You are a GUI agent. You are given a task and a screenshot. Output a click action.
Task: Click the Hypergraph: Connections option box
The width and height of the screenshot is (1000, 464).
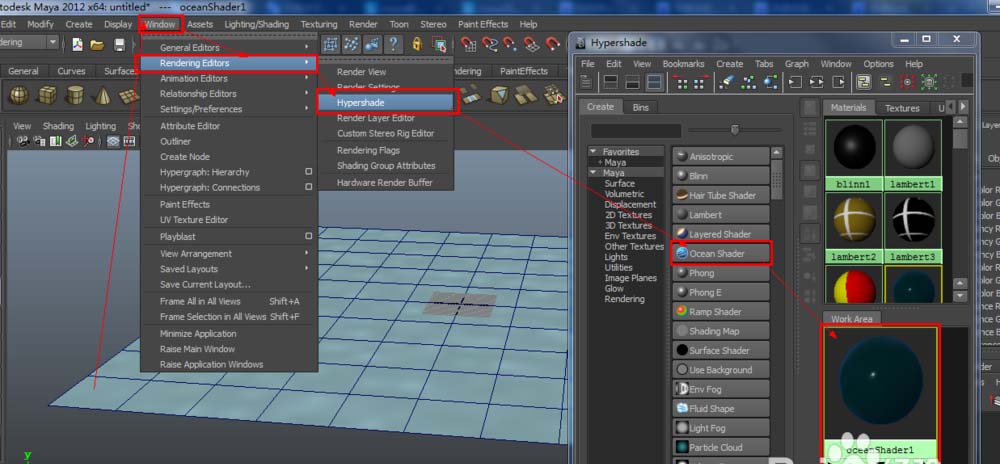click(308, 188)
